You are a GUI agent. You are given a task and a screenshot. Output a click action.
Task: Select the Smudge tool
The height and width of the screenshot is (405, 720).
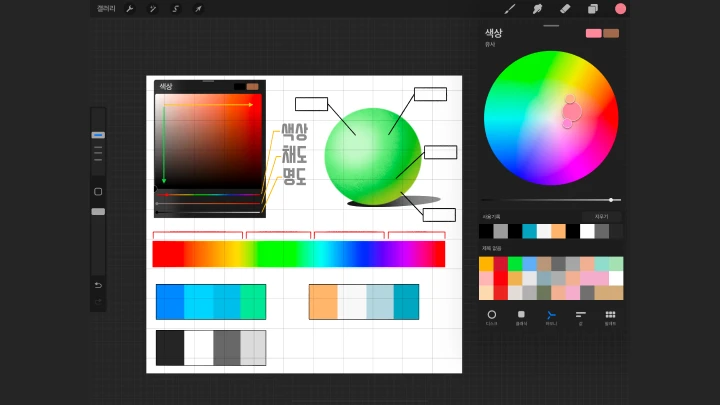[537, 9]
